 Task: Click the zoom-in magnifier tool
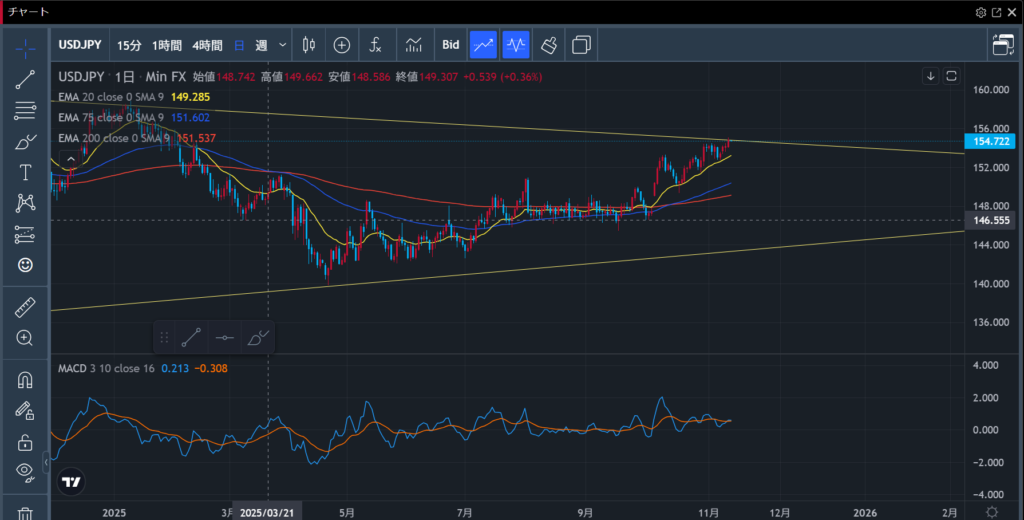tap(26, 338)
